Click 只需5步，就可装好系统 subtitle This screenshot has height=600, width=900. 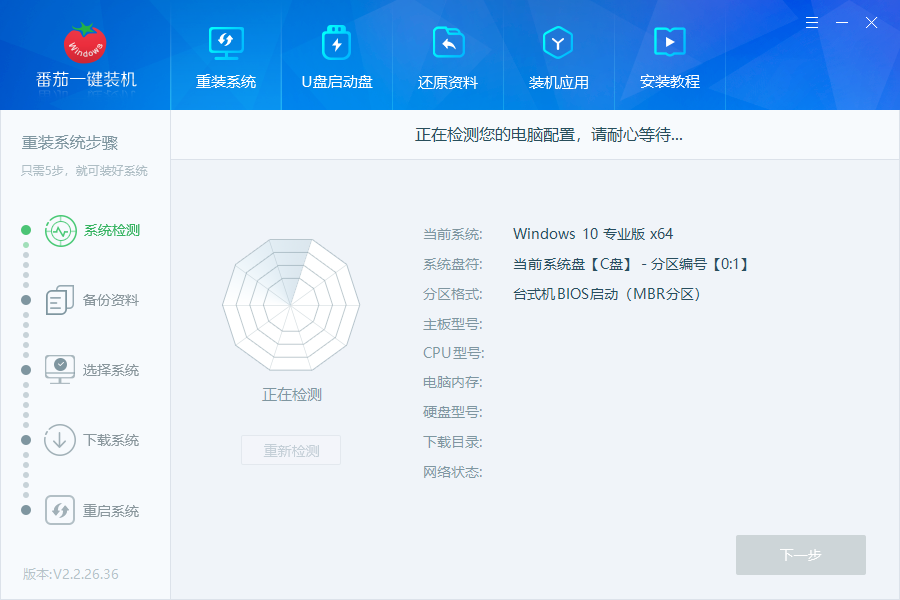84,171
